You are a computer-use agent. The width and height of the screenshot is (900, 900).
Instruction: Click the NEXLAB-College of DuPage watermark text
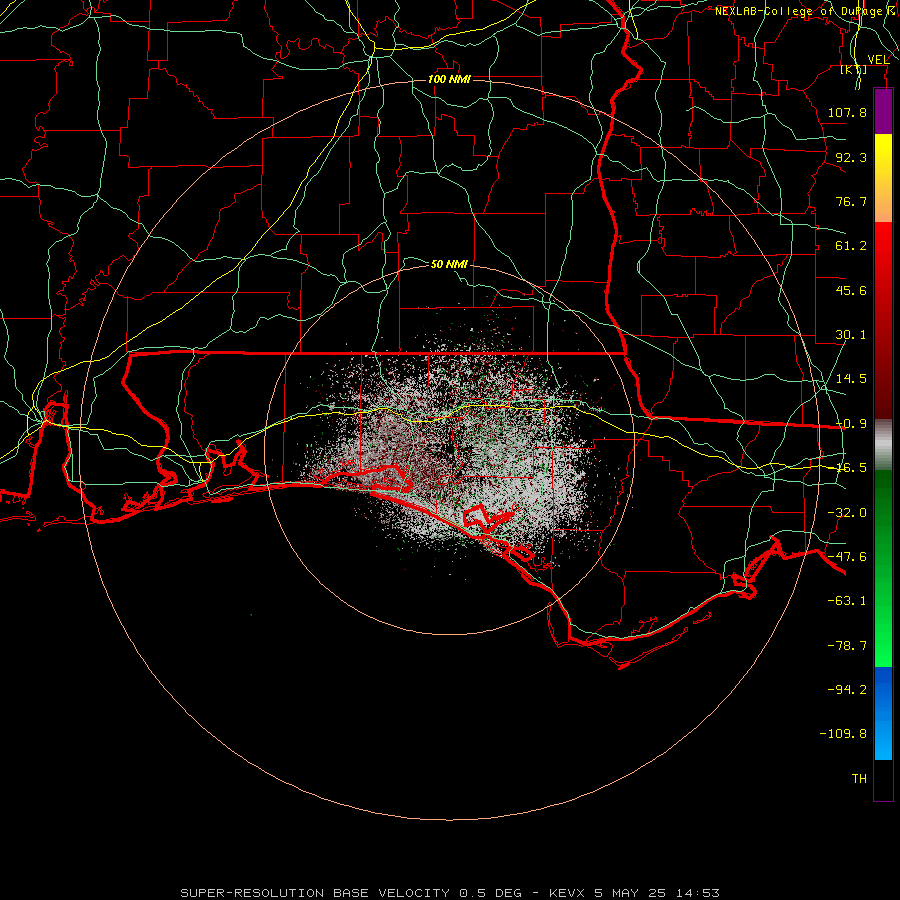pos(806,11)
